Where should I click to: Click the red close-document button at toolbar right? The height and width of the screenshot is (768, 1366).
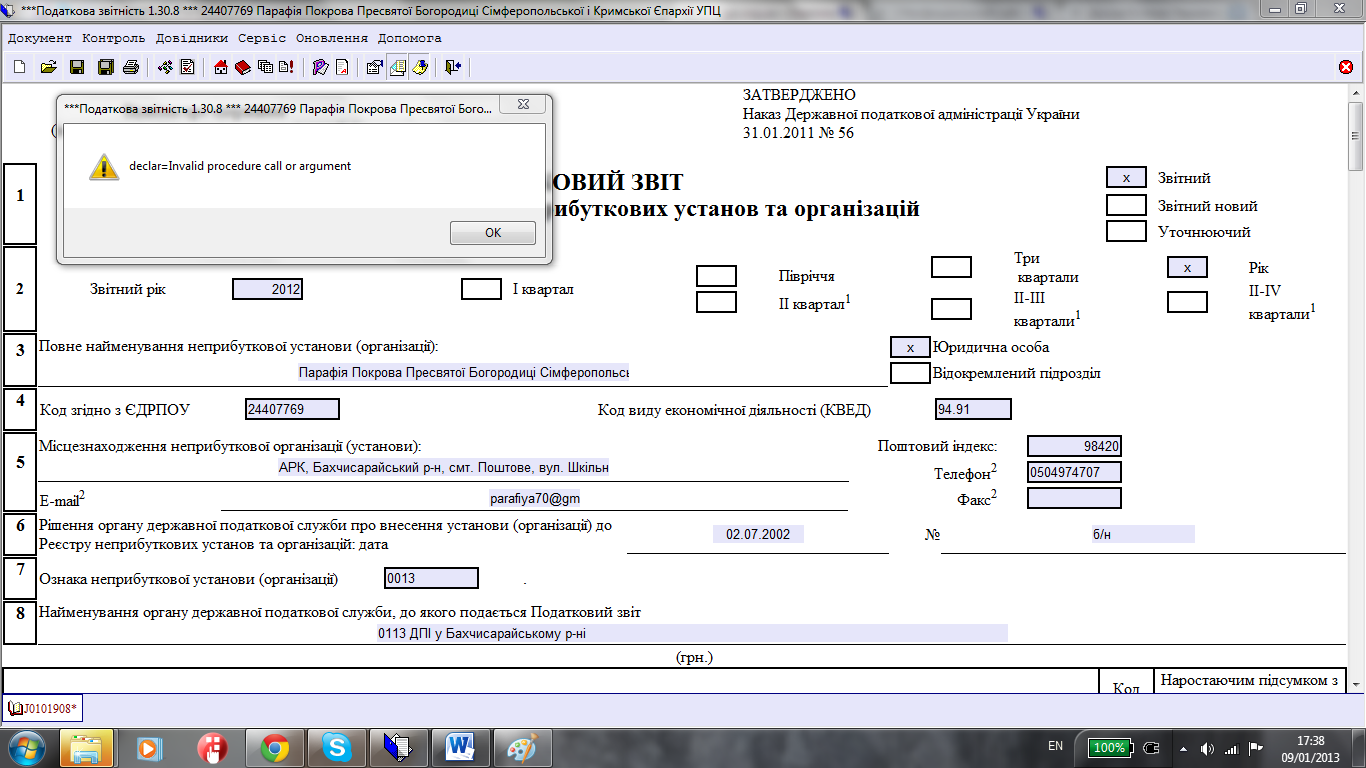click(x=1346, y=67)
